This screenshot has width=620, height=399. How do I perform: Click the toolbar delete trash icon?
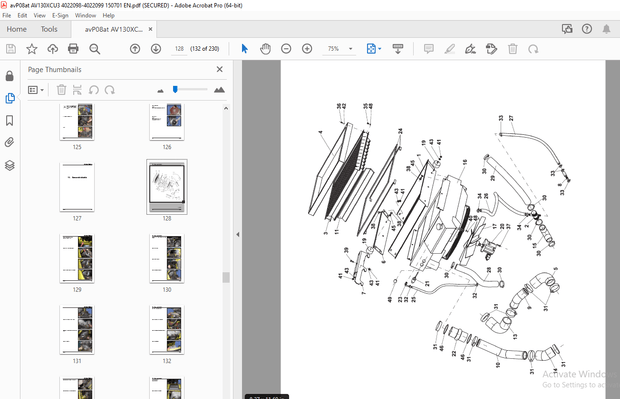point(512,49)
